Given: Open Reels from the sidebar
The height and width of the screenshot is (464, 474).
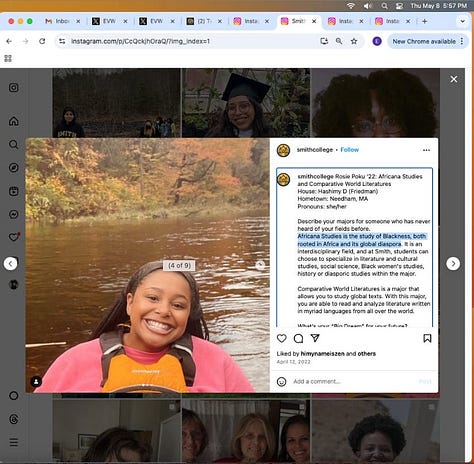Looking at the screenshot, I should pyautogui.click(x=14, y=191).
